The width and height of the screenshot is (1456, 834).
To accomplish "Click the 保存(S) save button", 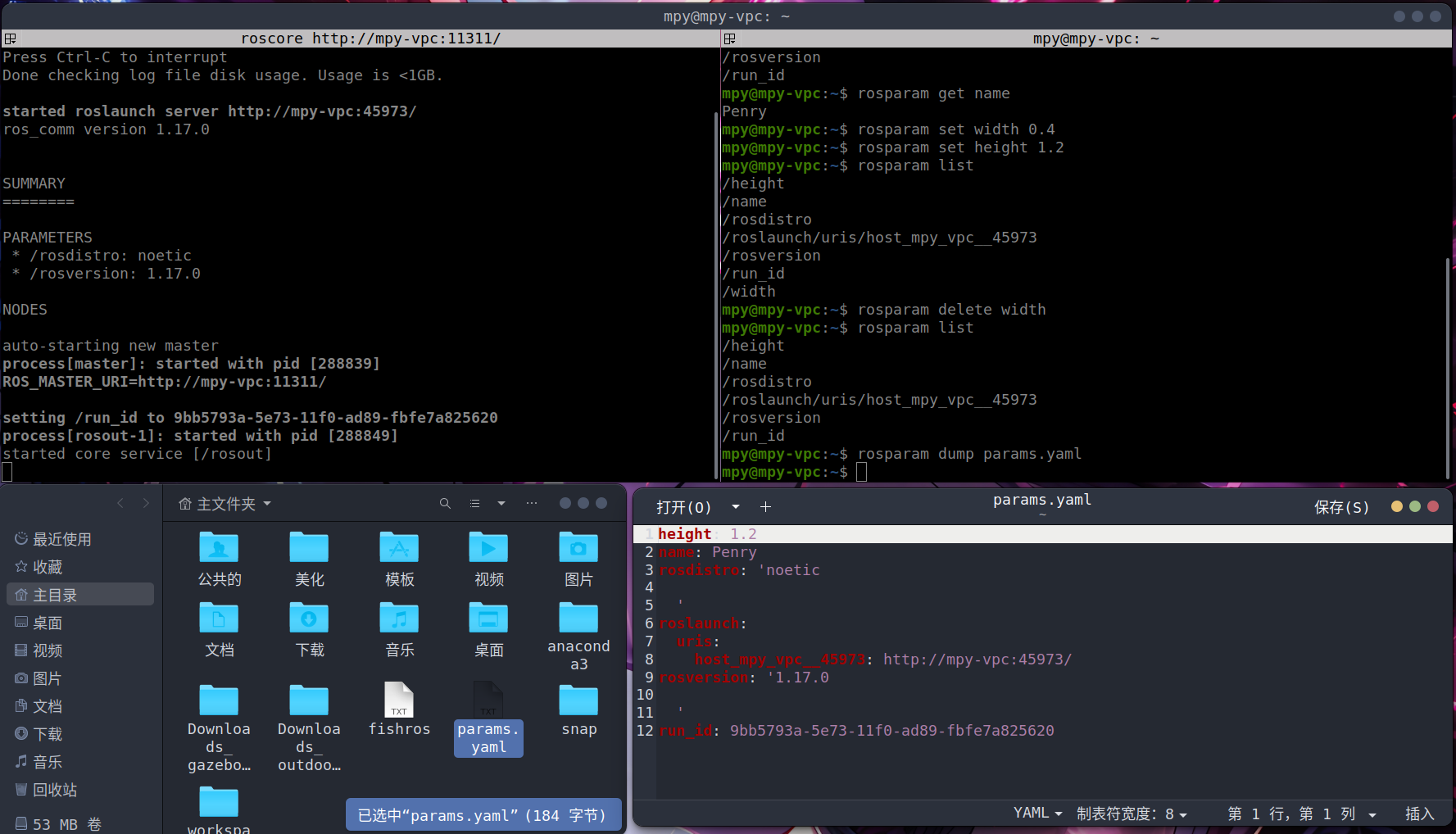I will click(x=1341, y=507).
